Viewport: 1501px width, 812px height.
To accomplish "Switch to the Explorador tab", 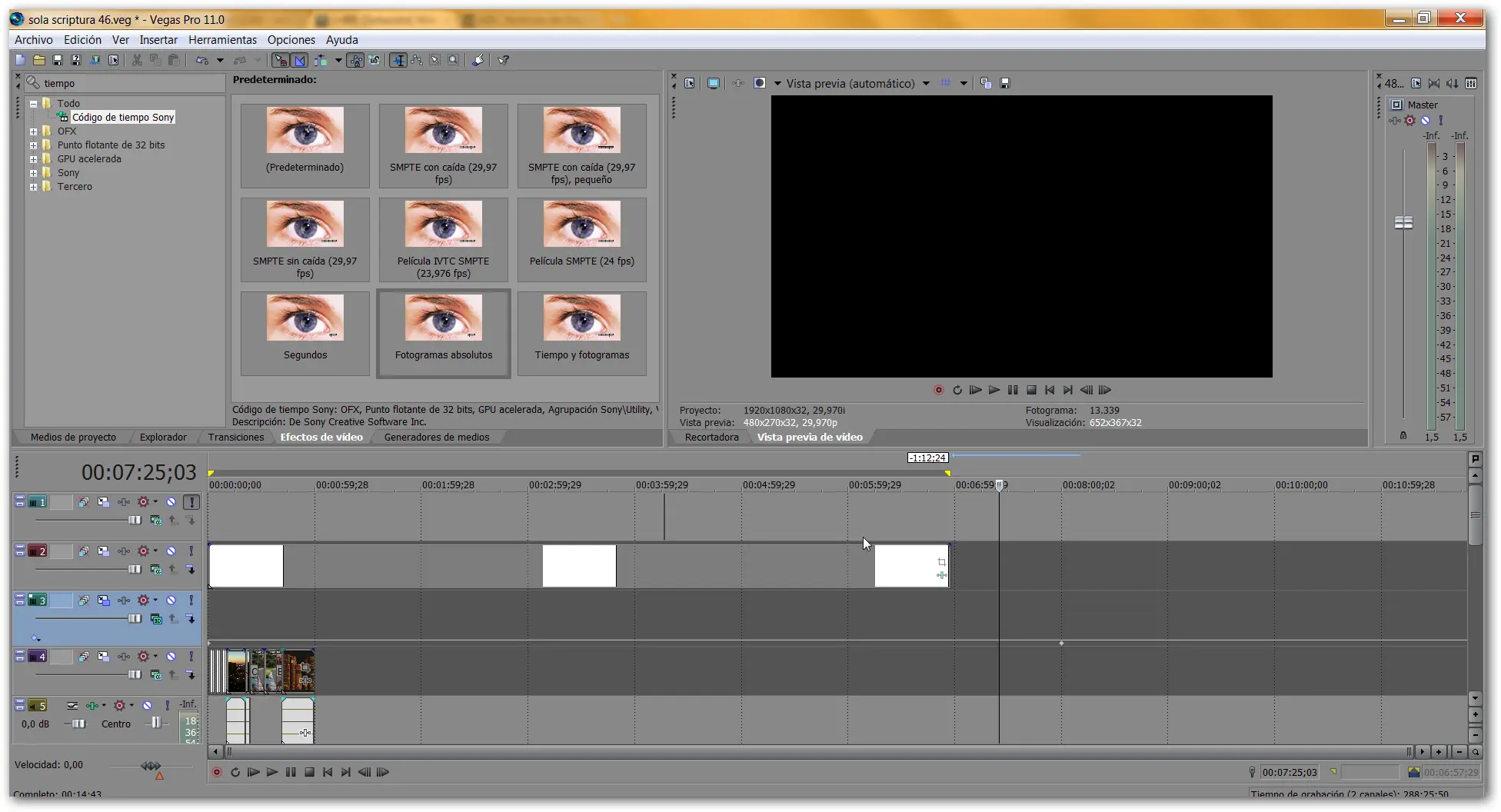I will (163, 438).
